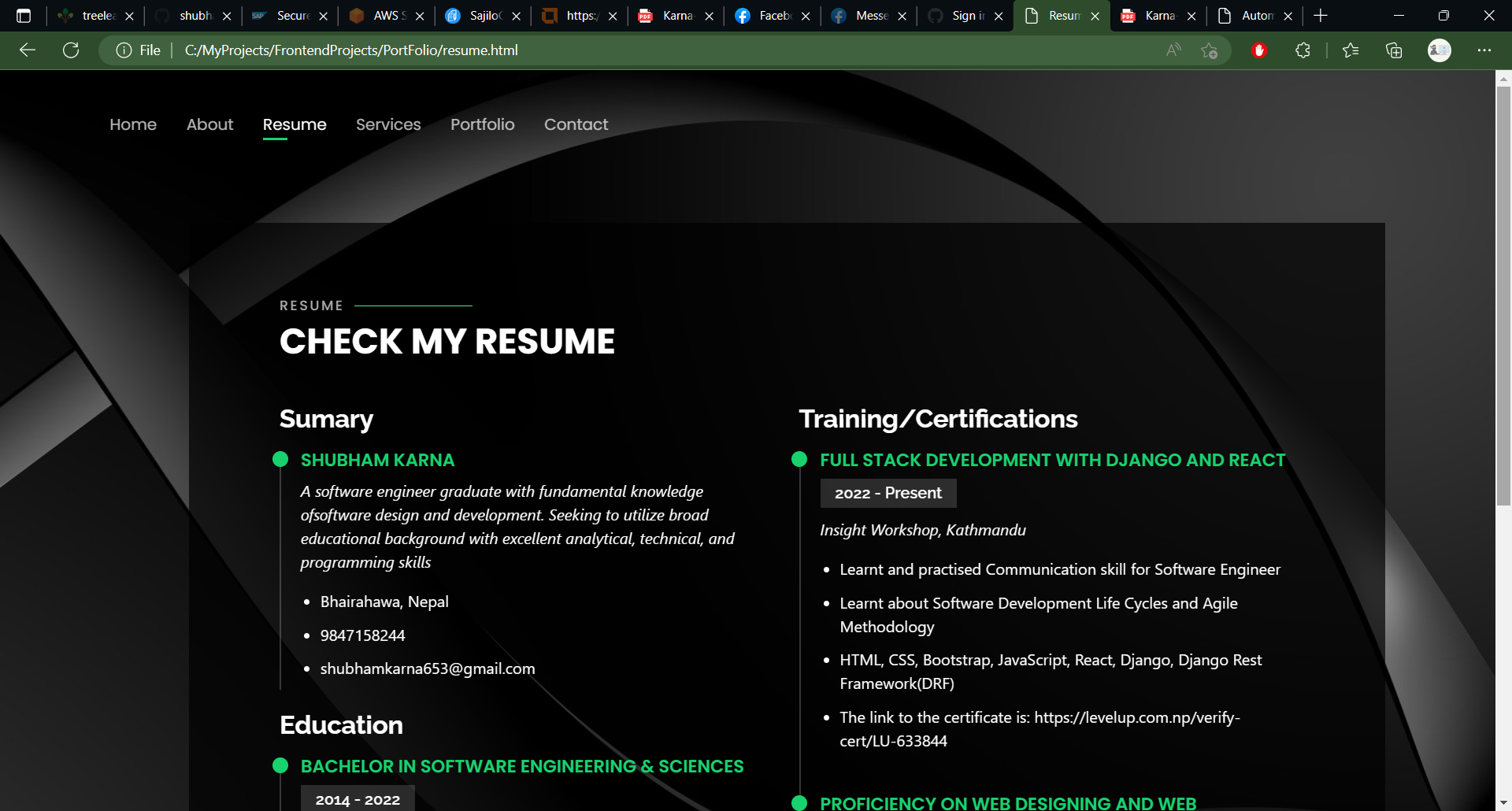
Task: Click the email shubhamkarna653@gmail.com
Action: click(428, 668)
